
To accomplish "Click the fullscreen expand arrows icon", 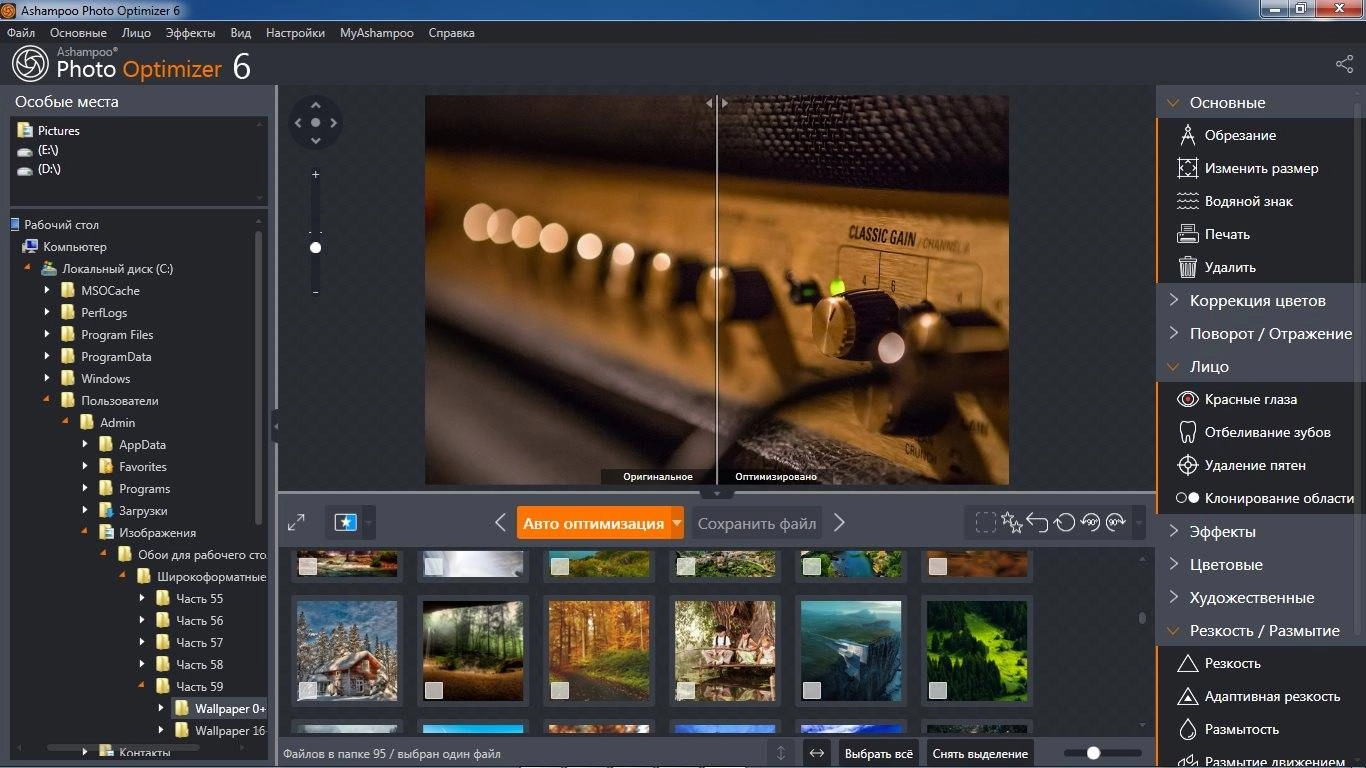I will click(x=296, y=522).
